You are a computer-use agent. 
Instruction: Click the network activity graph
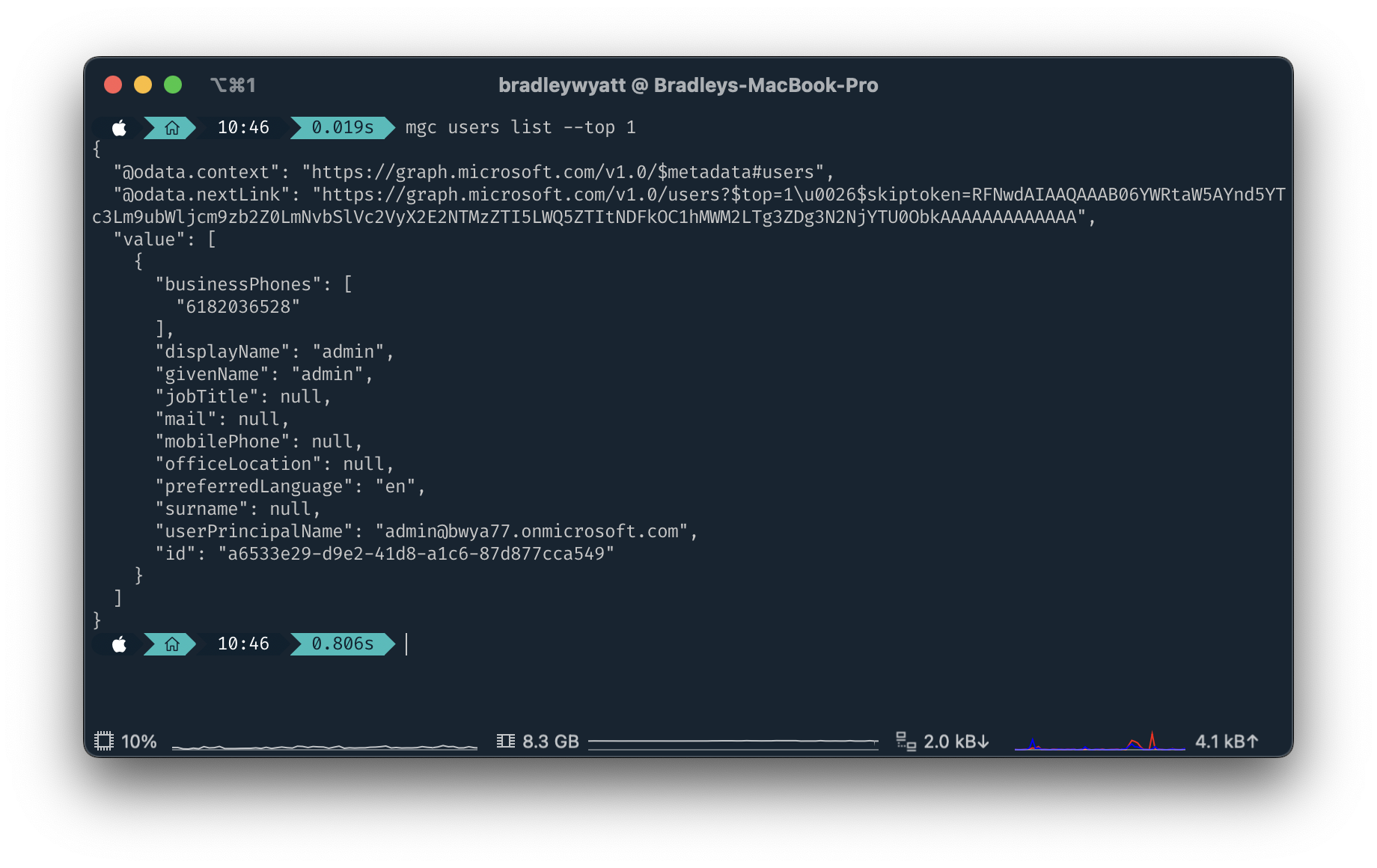click(x=1100, y=741)
